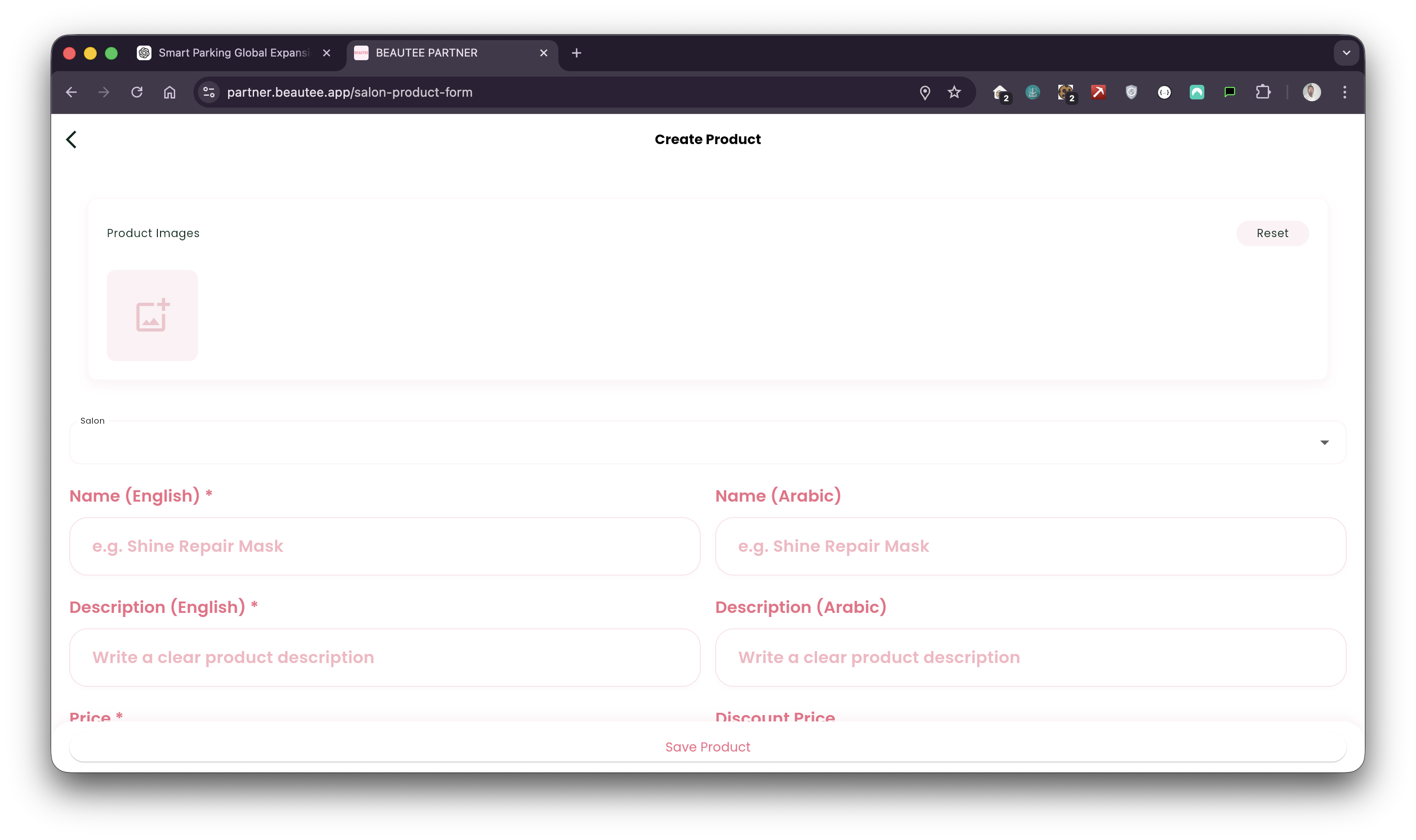Focus the Description (English) field
Image resolution: width=1416 pixels, height=840 pixels.
tap(385, 657)
